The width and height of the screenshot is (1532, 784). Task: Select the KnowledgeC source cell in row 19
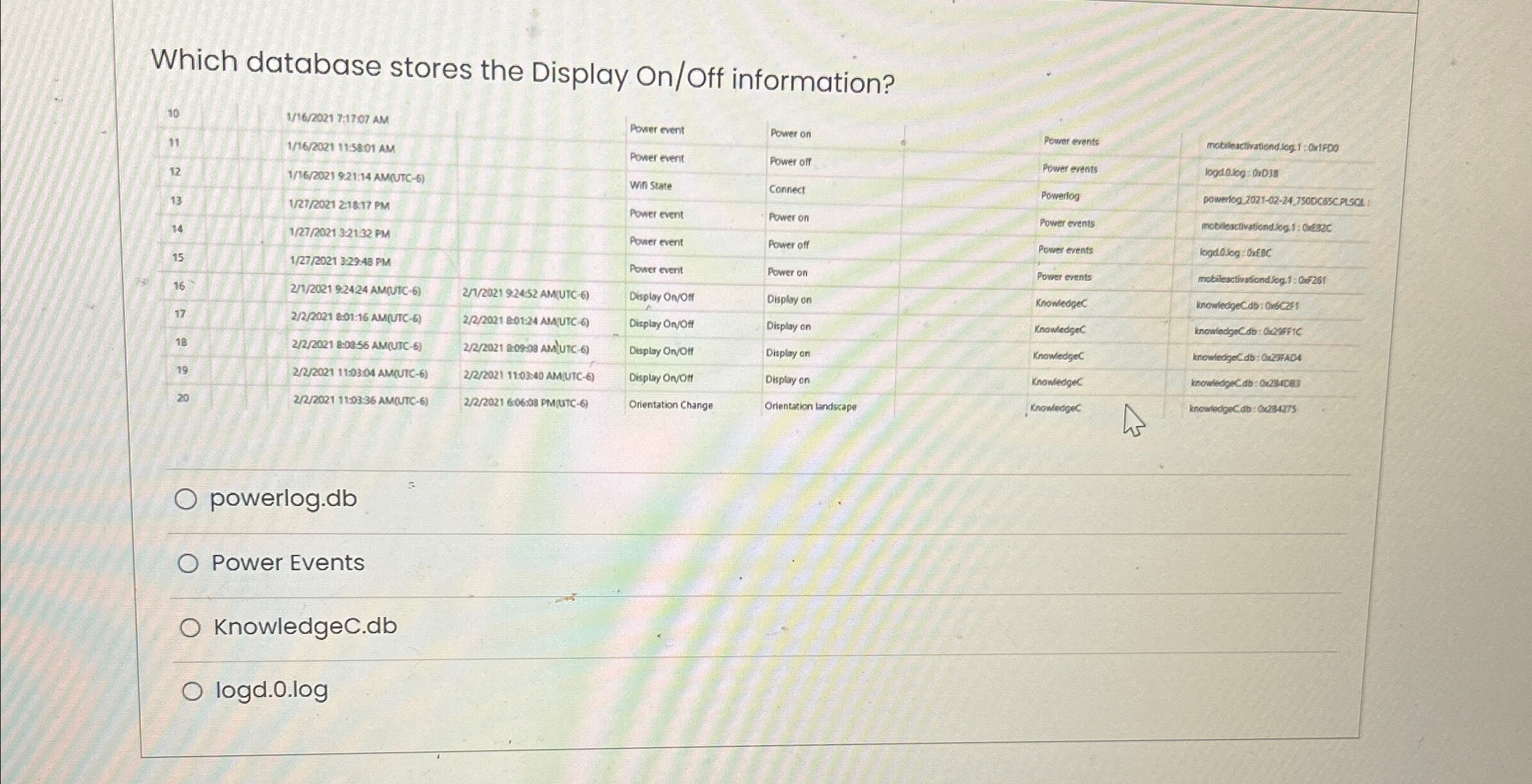click(x=1057, y=381)
